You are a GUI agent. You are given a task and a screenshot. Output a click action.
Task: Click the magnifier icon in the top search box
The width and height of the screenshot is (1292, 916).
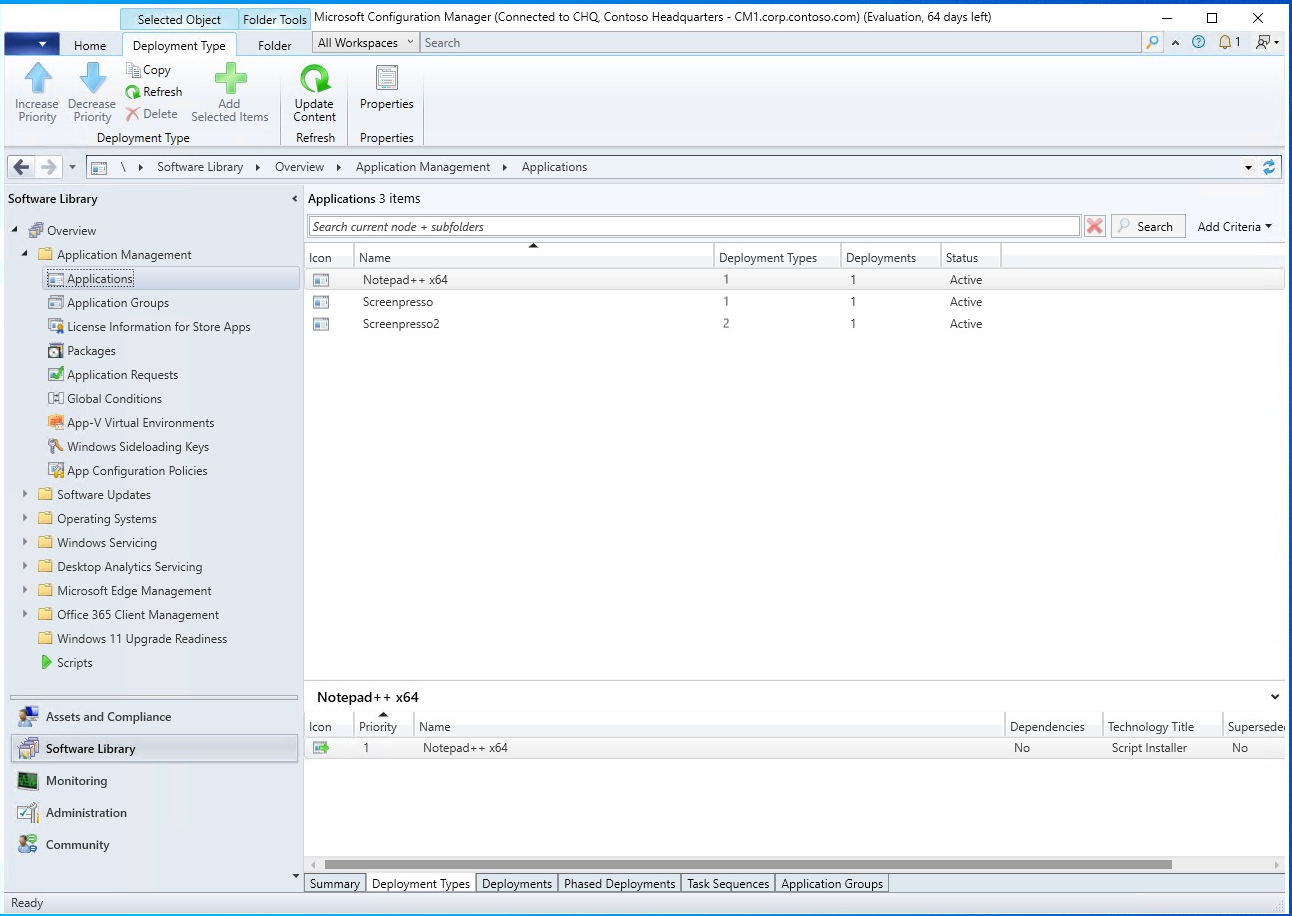[x=1152, y=43]
